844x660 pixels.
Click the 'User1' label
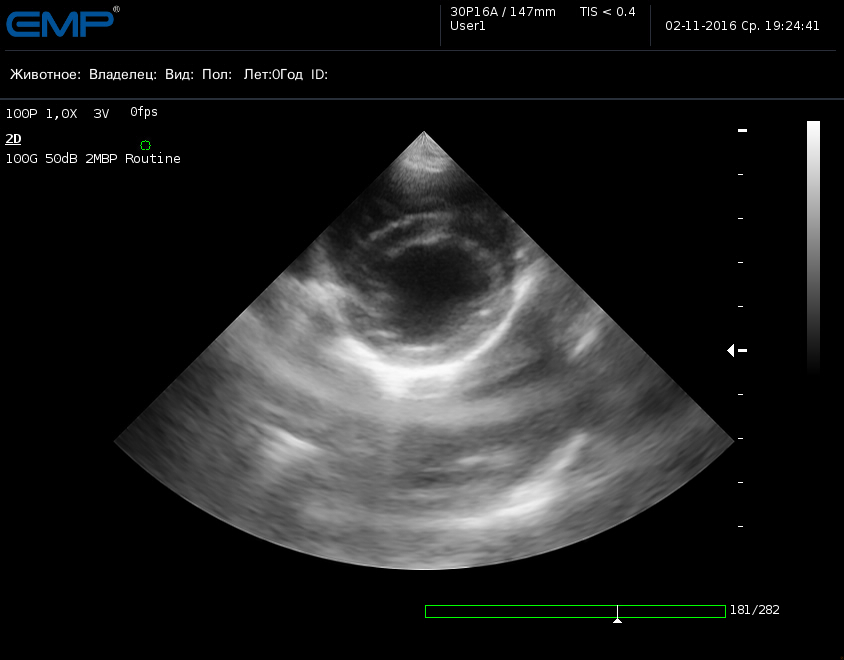click(x=468, y=26)
